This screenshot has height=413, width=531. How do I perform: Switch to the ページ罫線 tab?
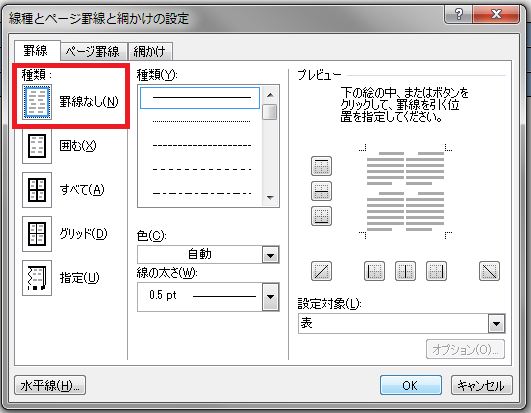[92, 52]
